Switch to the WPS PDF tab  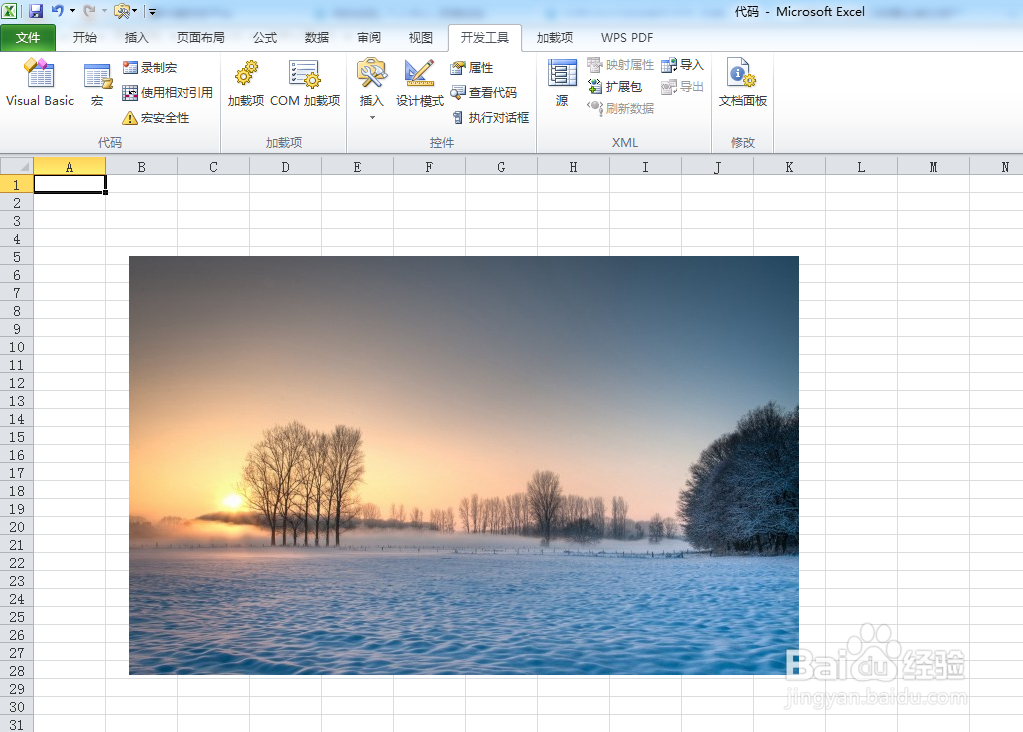[x=627, y=38]
